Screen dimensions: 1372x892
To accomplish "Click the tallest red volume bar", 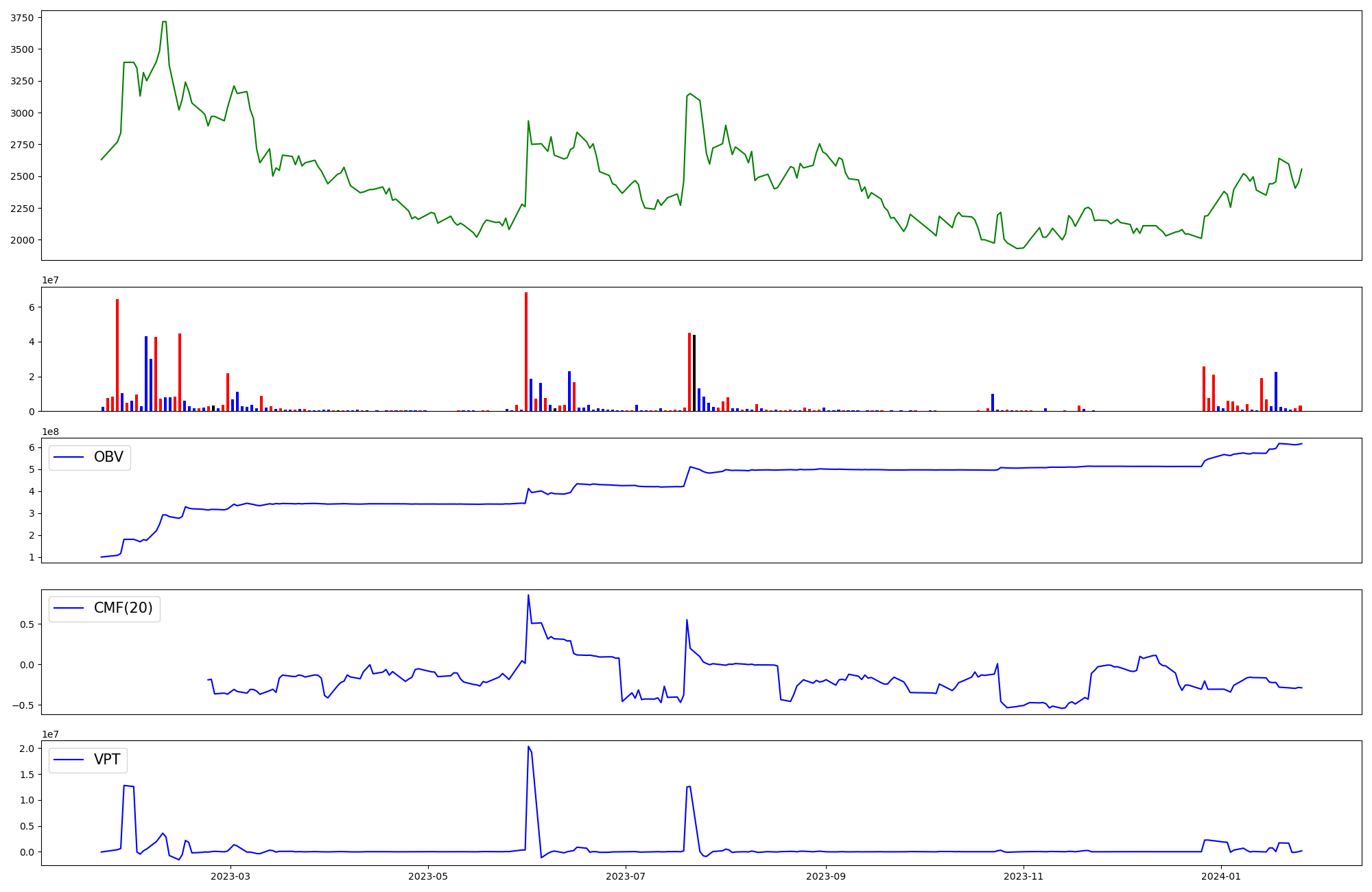I will pyautogui.click(x=526, y=351).
